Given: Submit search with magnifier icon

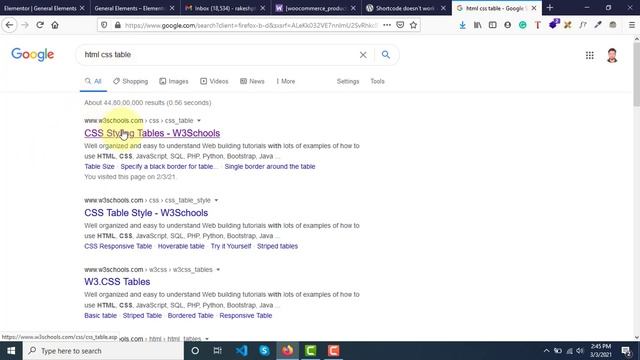Looking at the screenshot, I should 386,55.
